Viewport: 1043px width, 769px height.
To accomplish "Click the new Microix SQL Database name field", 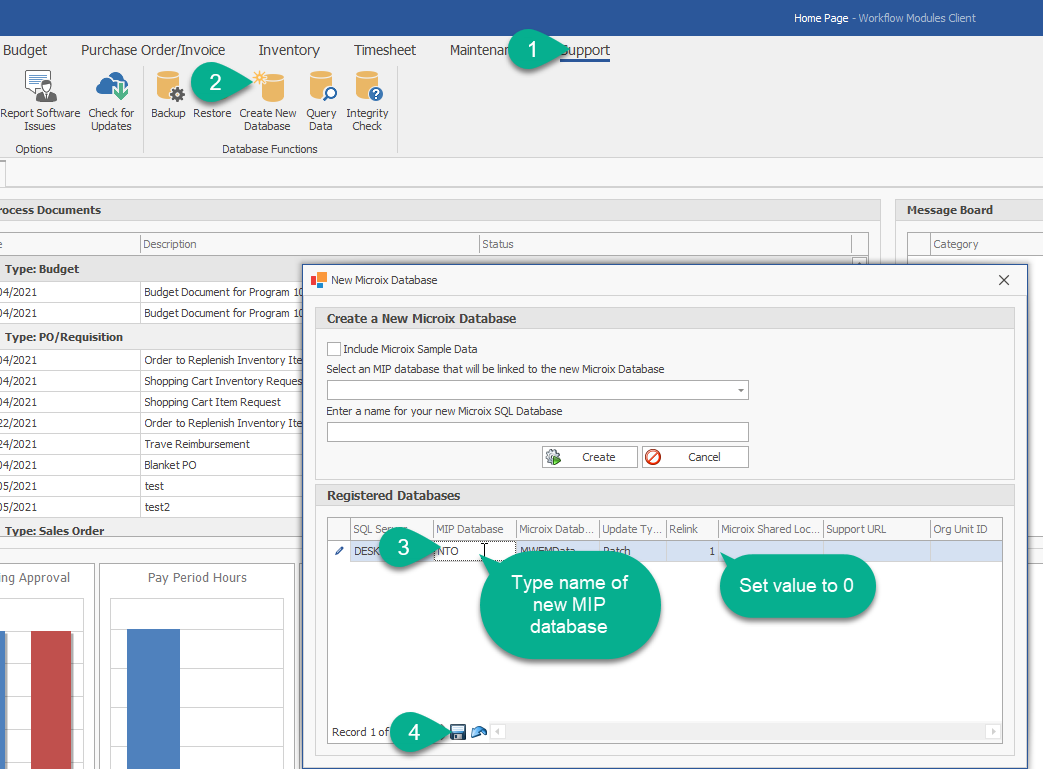I will pyautogui.click(x=537, y=432).
